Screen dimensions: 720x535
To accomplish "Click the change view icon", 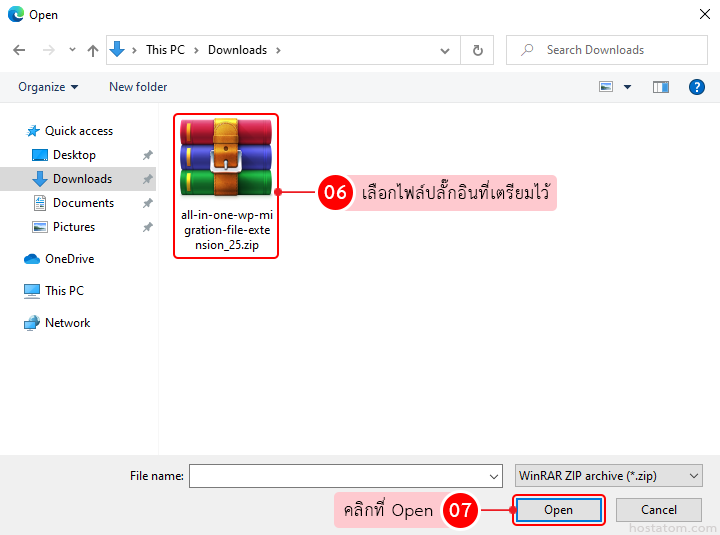I will coord(606,87).
